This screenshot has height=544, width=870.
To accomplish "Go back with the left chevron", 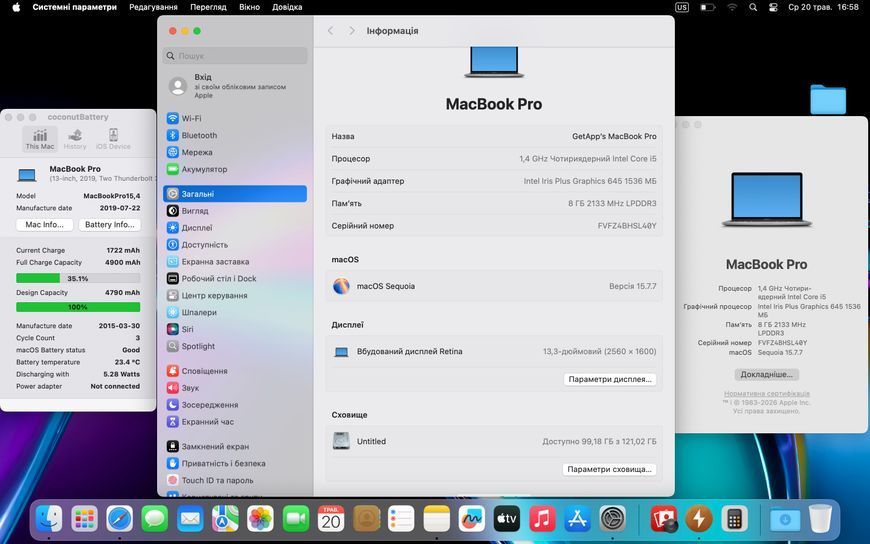I will (x=331, y=31).
